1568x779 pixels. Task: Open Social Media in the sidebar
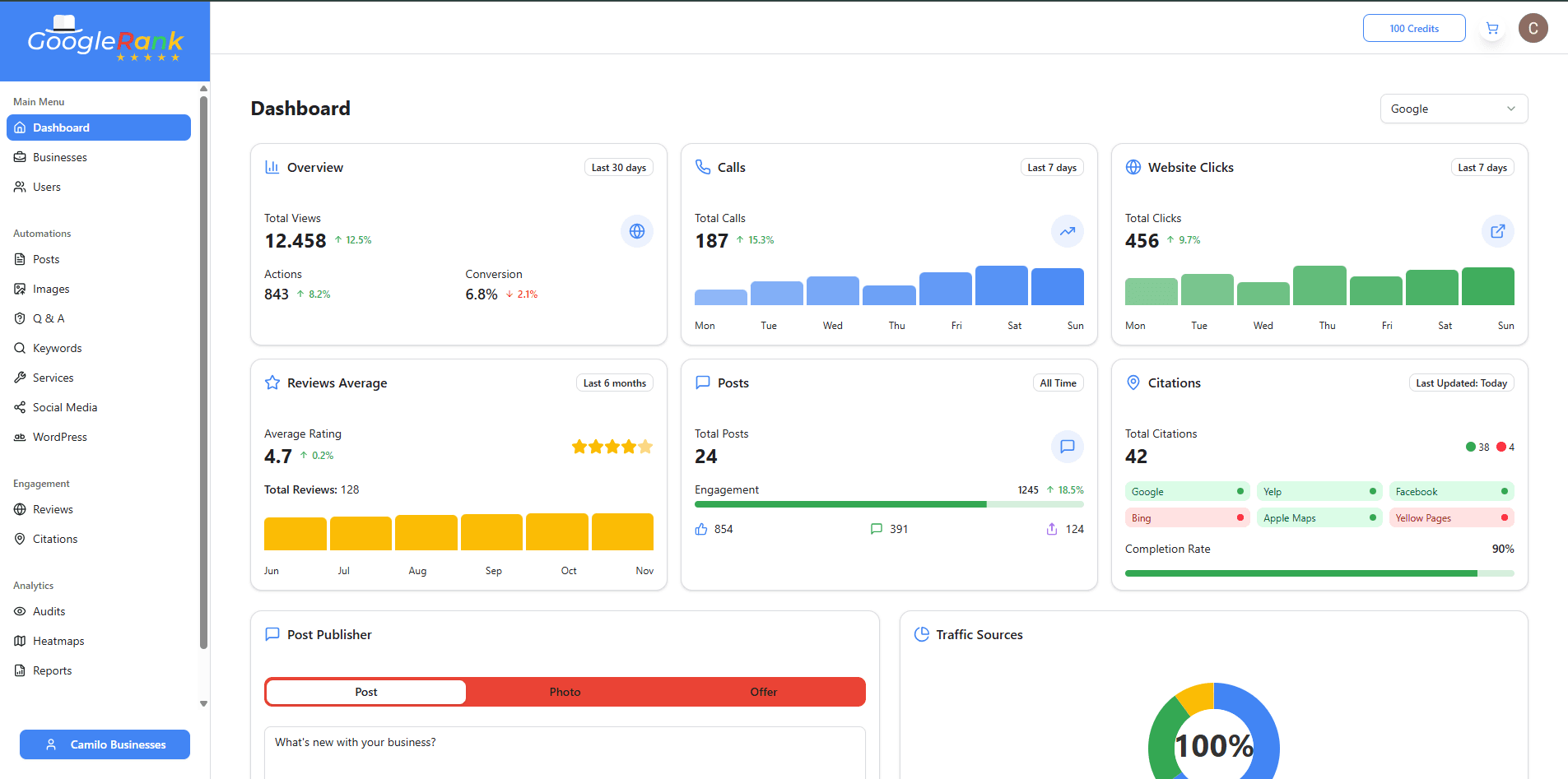(99, 407)
